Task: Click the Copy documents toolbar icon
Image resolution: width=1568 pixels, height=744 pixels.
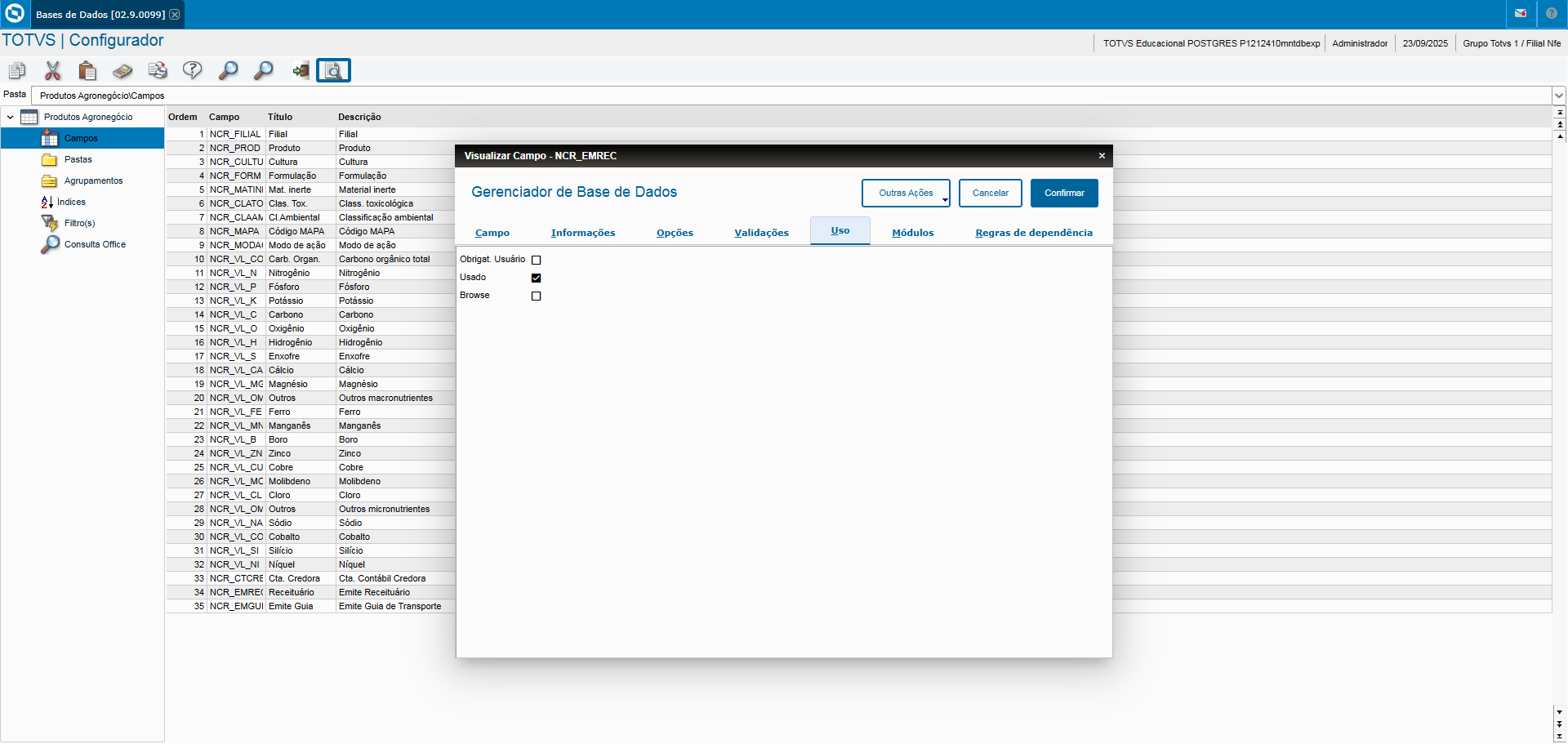Action: point(17,71)
